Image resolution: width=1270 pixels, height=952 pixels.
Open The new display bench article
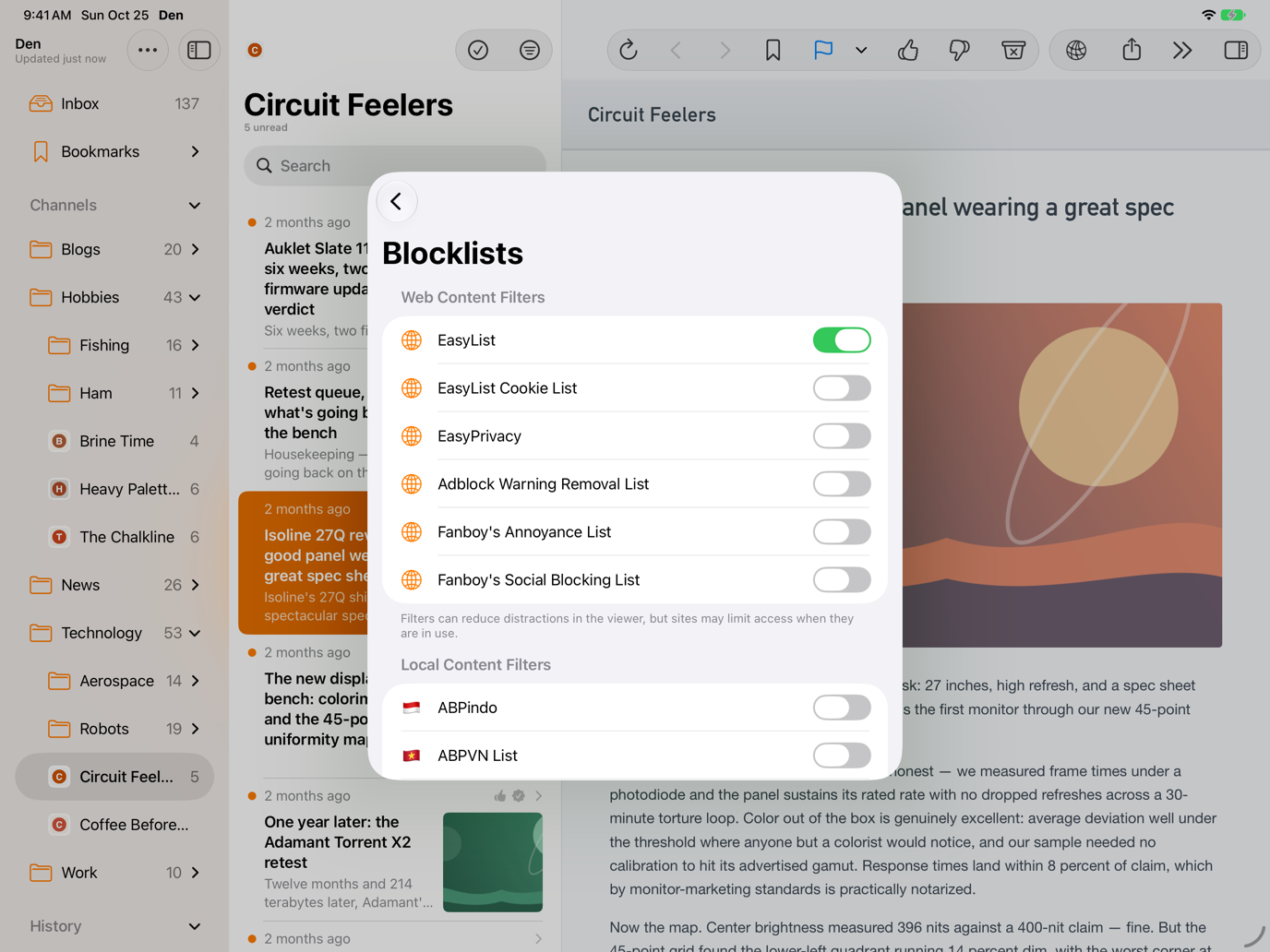pyautogui.click(x=305, y=707)
